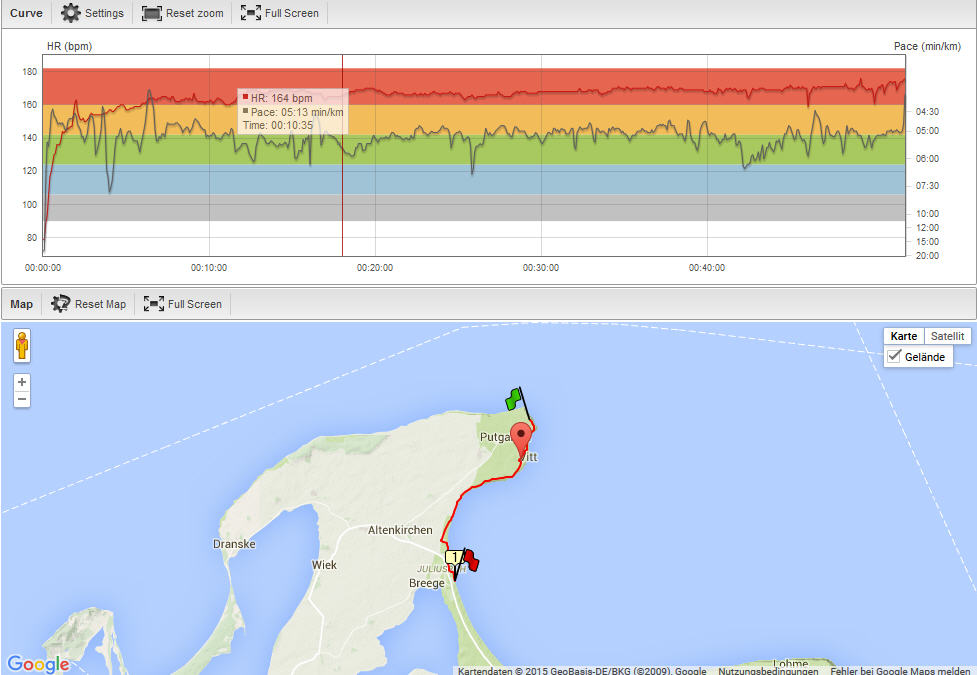Click the Wiek map label
Screen dimensions: 977x675
(x=324, y=565)
